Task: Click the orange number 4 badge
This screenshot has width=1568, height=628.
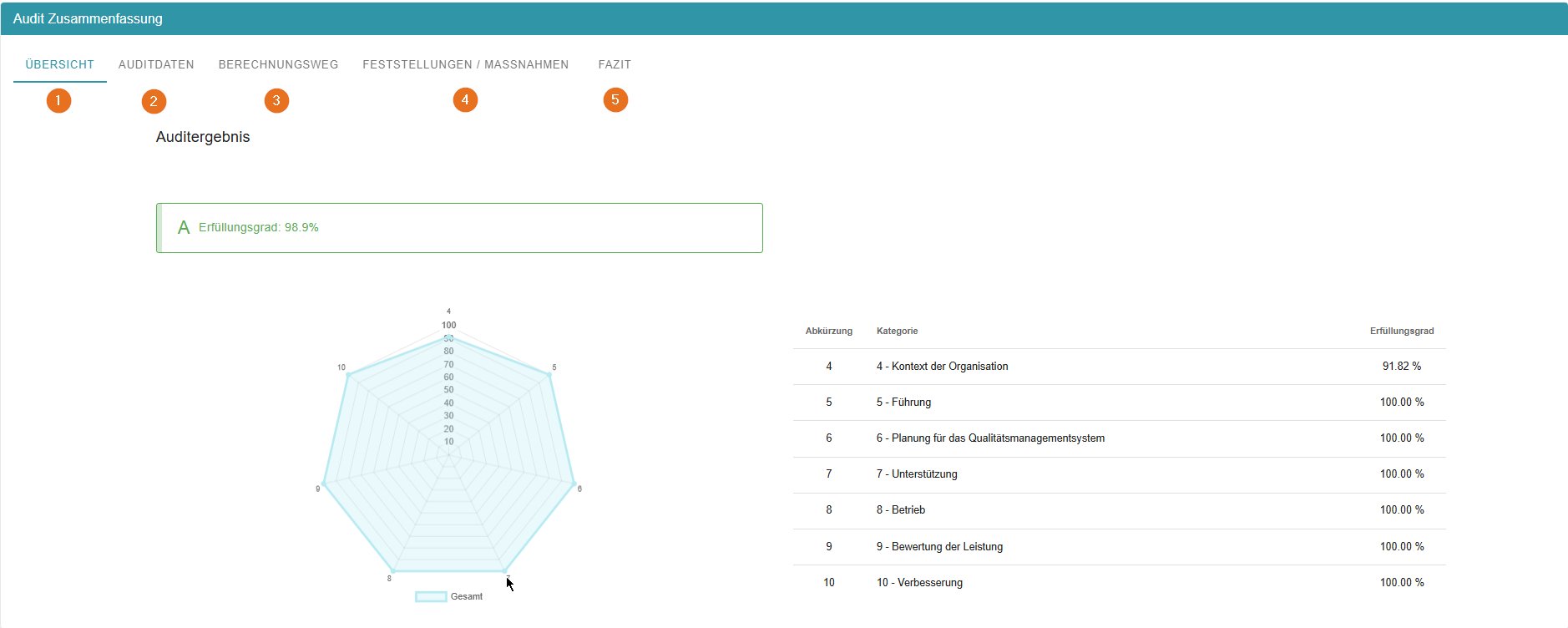Action: pos(465,100)
